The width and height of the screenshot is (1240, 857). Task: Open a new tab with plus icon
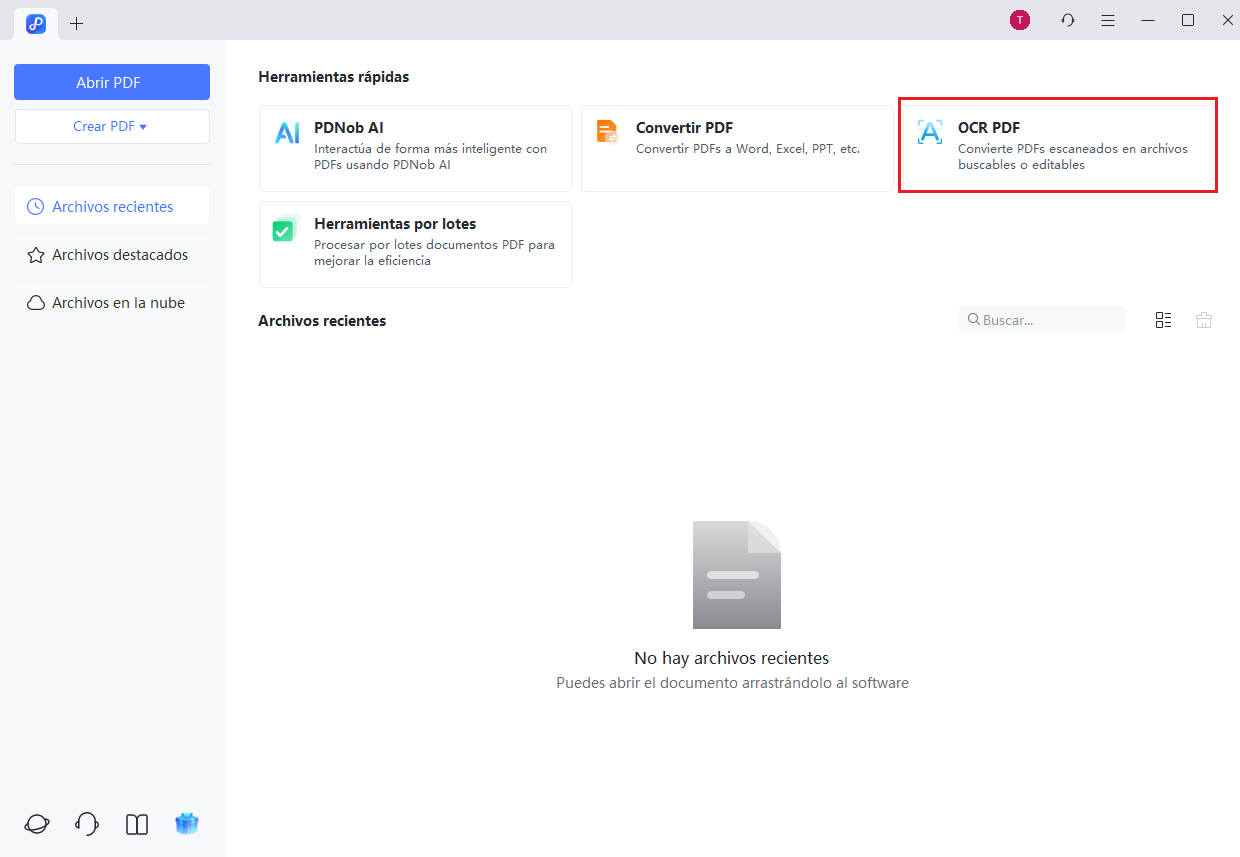pyautogui.click(x=77, y=23)
